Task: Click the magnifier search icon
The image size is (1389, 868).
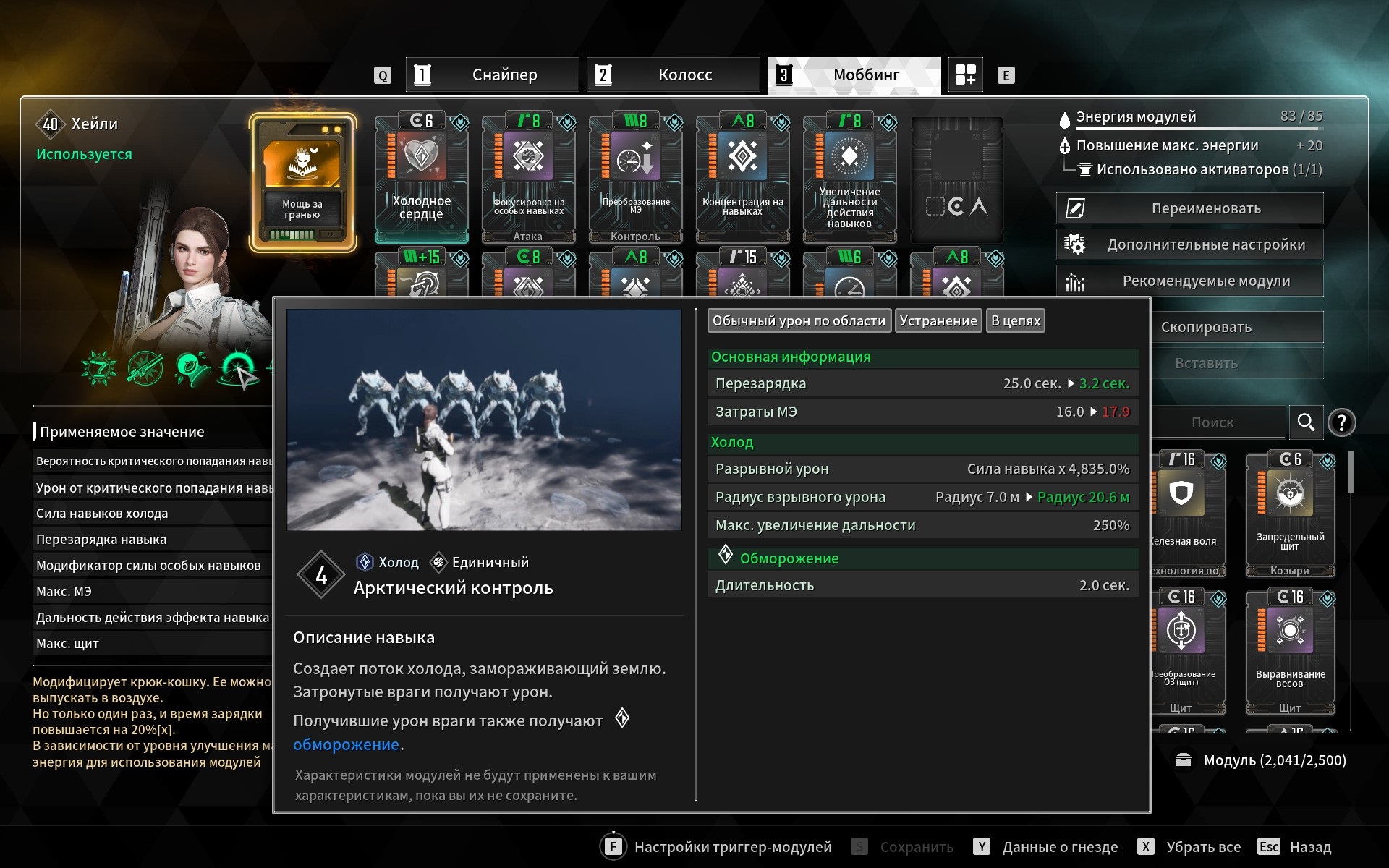Action: point(1306,422)
